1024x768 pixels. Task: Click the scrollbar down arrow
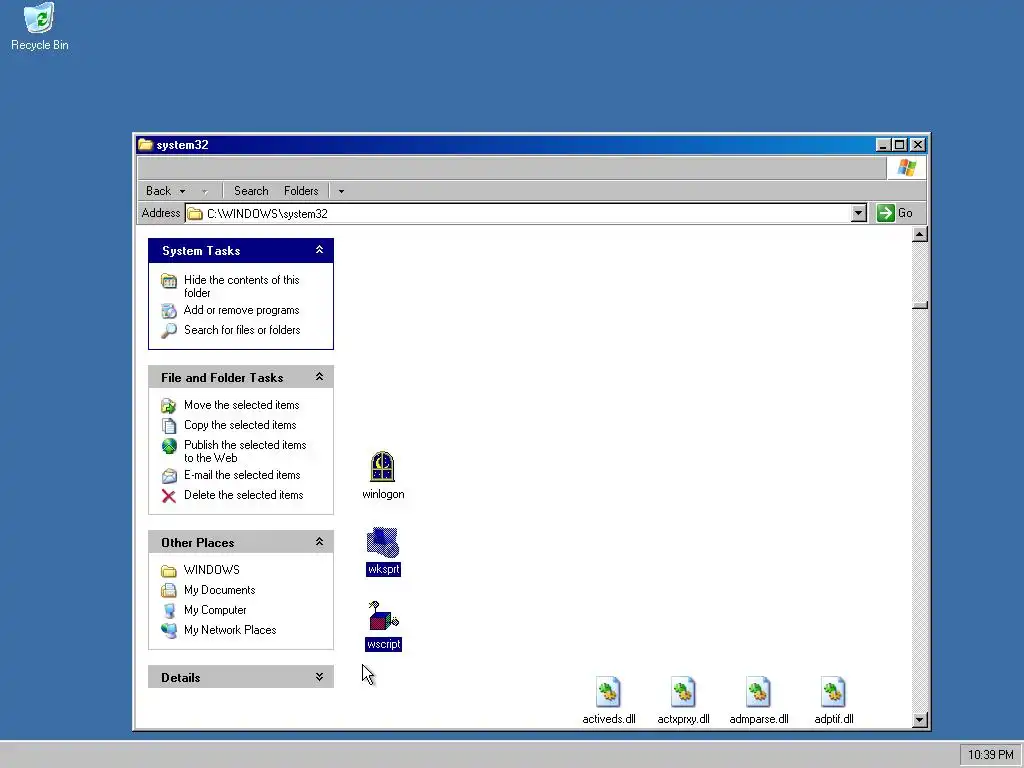[x=920, y=720]
